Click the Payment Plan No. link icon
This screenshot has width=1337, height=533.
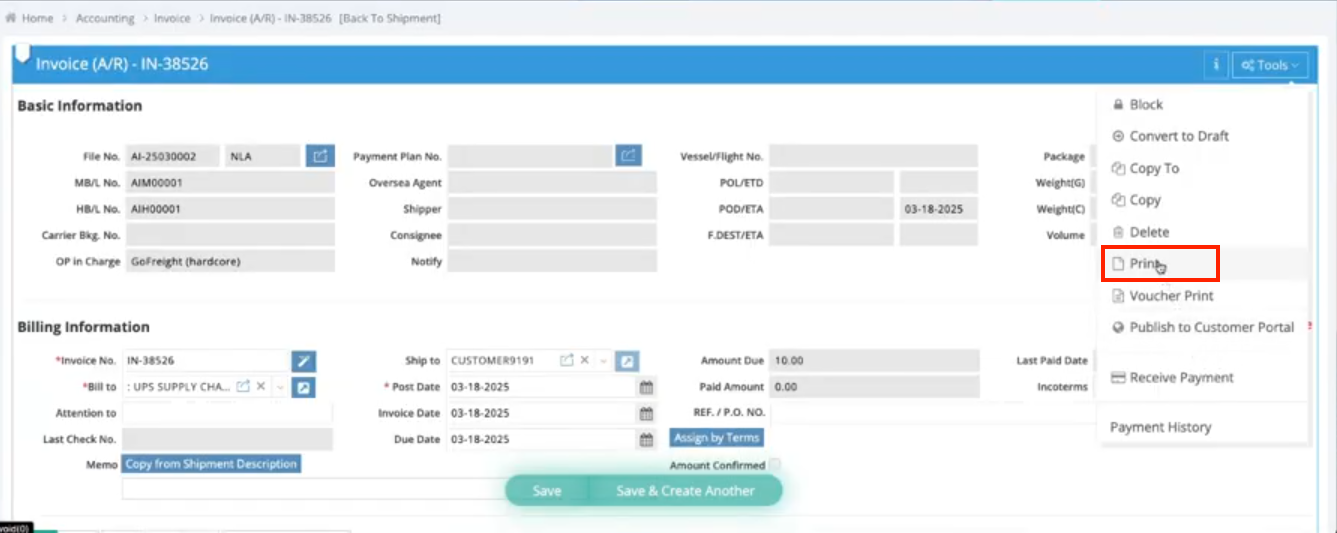tap(628, 156)
